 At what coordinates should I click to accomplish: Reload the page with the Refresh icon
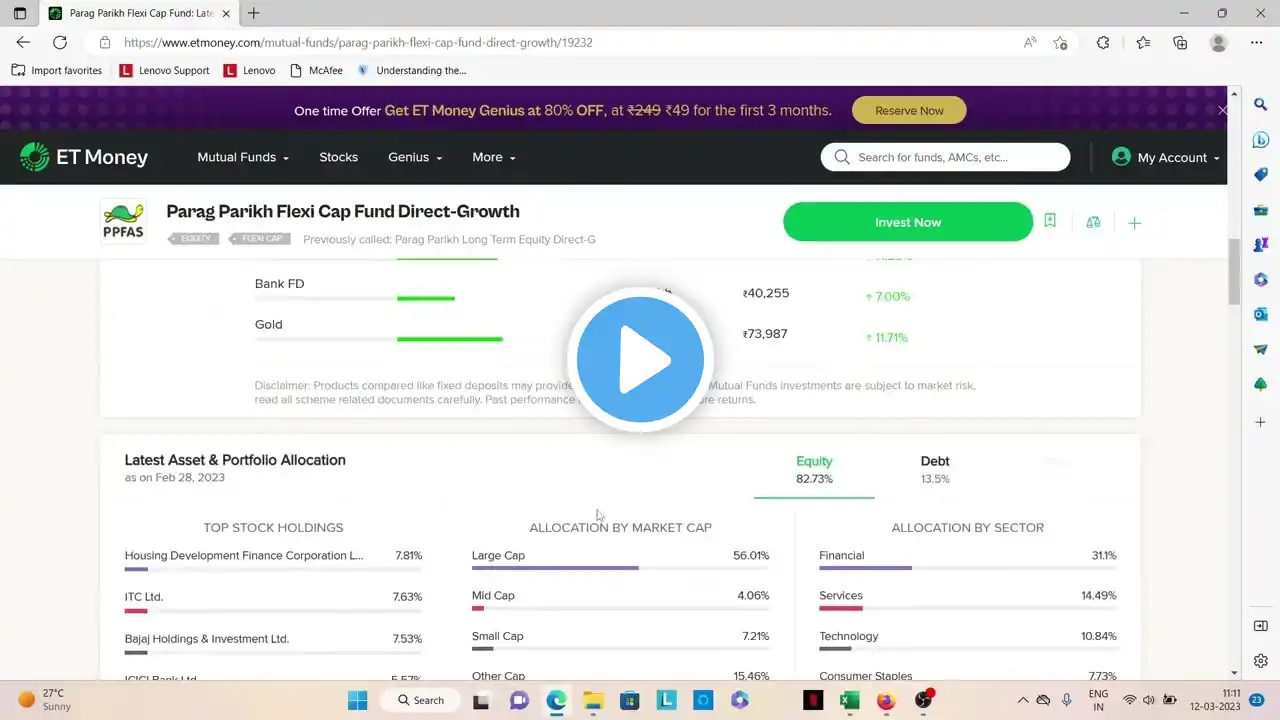[x=60, y=43]
